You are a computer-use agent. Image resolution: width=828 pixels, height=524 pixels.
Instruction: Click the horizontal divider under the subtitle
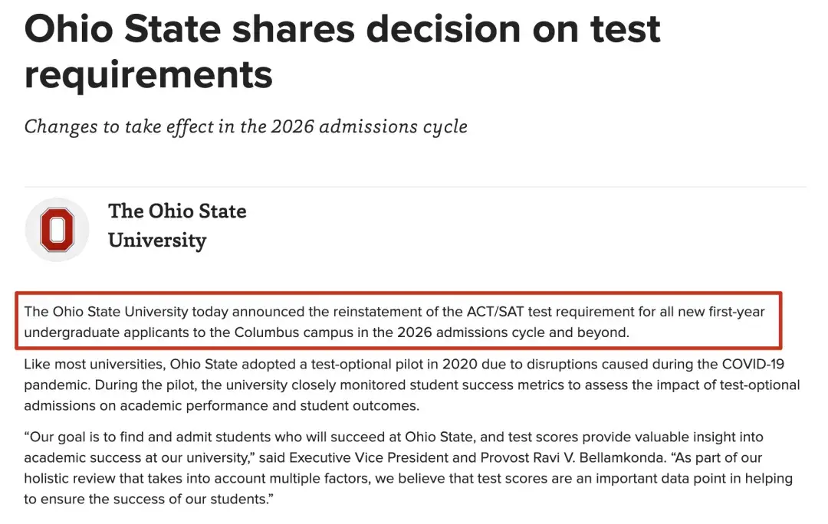click(x=415, y=186)
